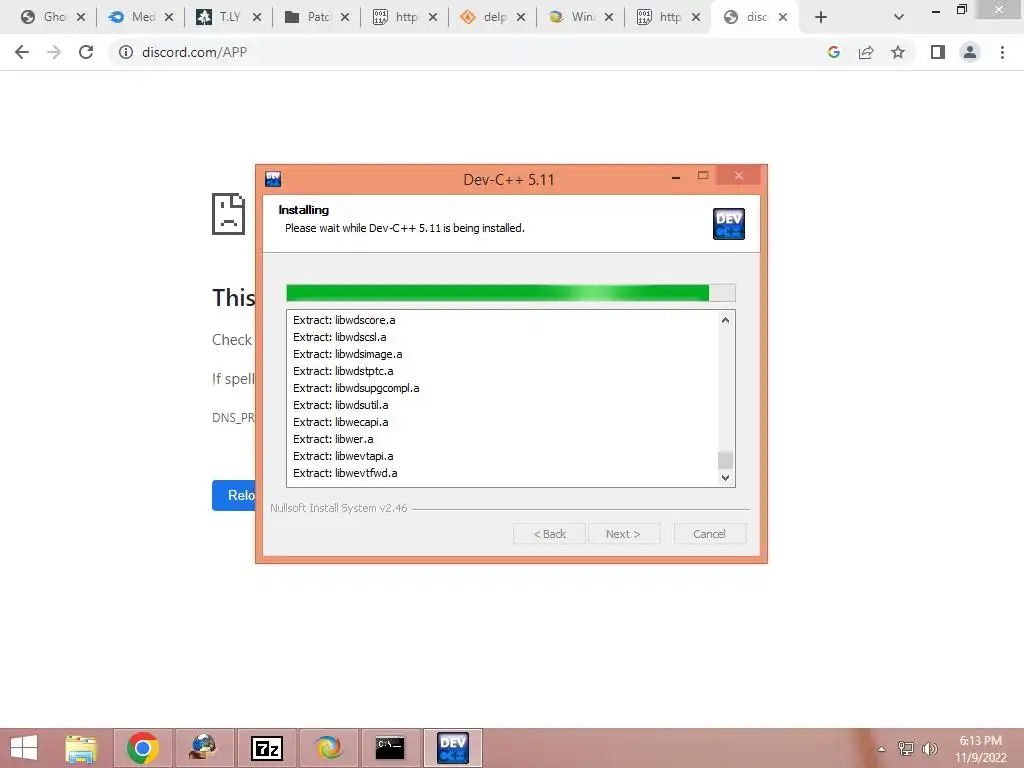Open Chrome profile avatar
The image size is (1024, 768).
(970, 52)
